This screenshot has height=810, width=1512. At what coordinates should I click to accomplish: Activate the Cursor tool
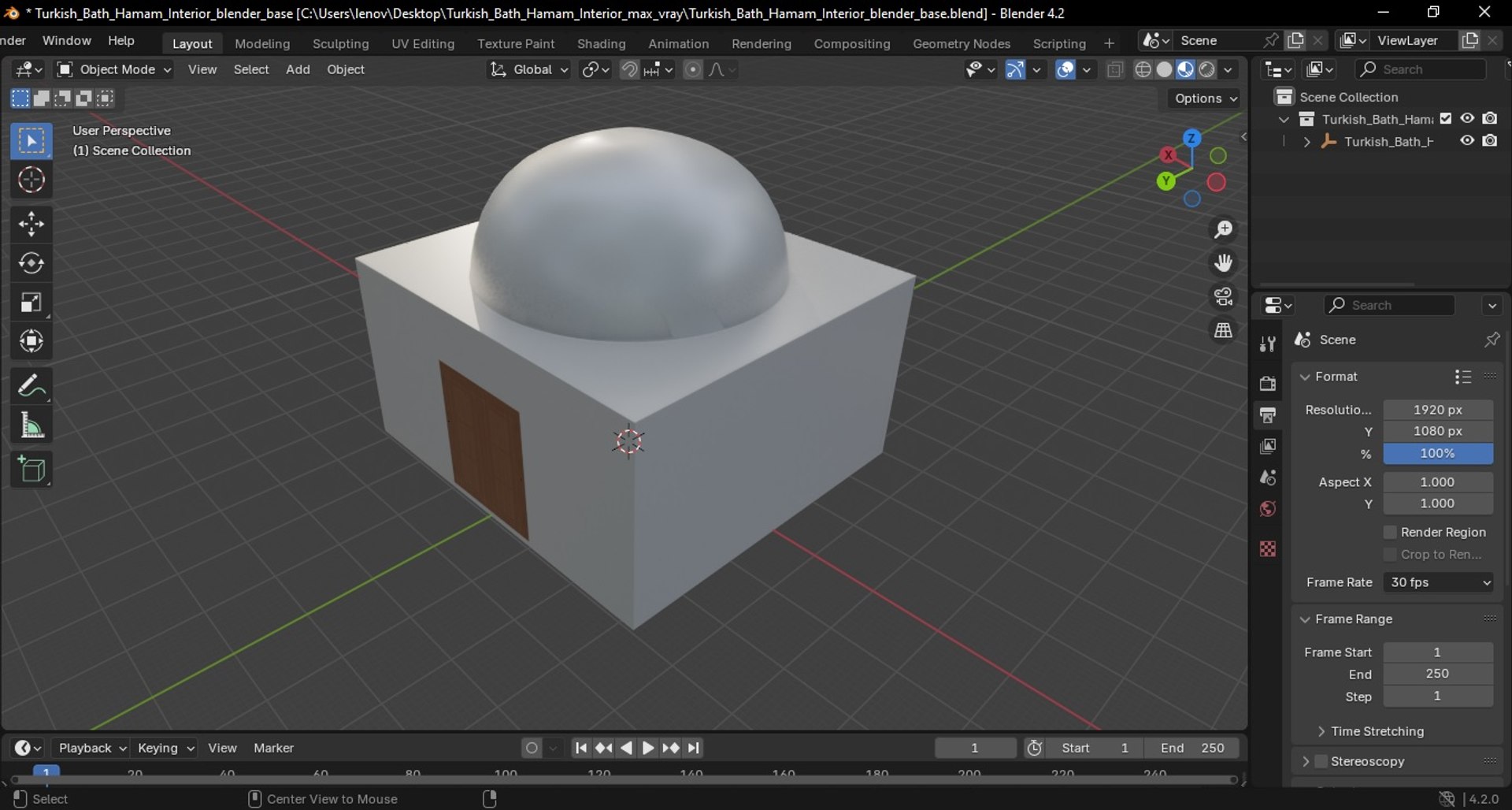pos(31,180)
